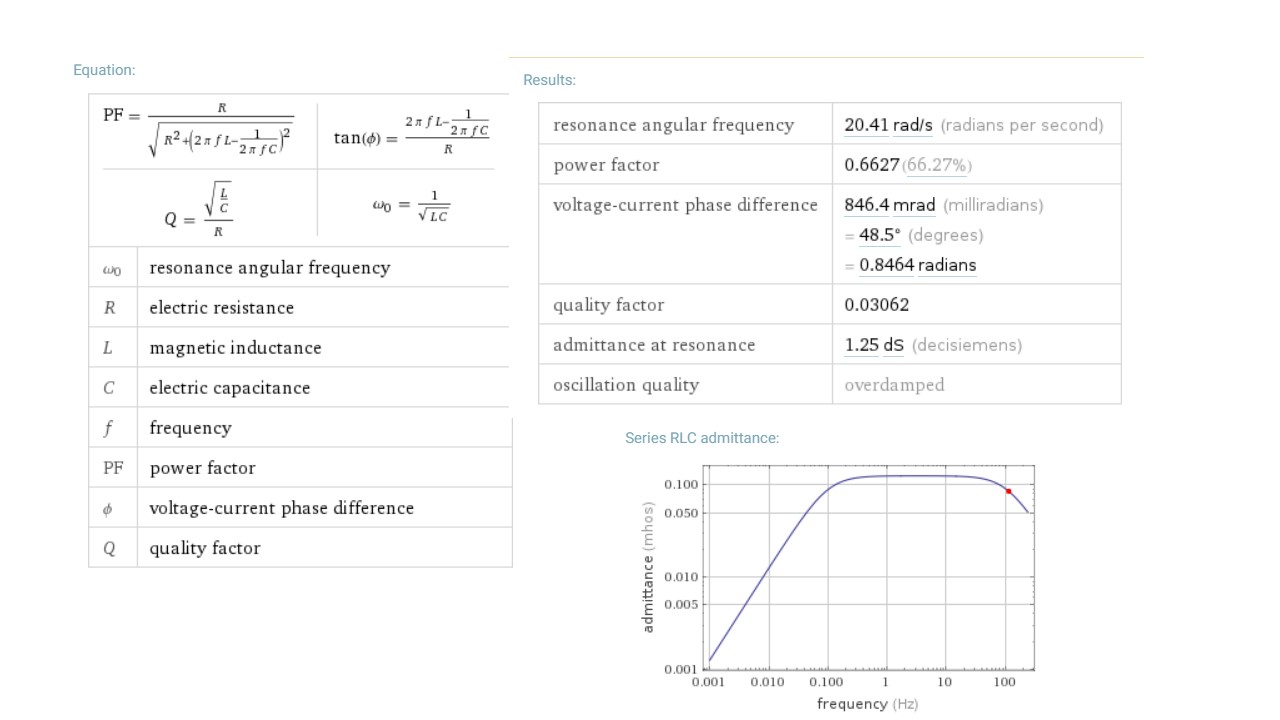Select the 'magnetic inductance' variable row
The height and width of the screenshot is (720, 1280).
pos(235,348)
